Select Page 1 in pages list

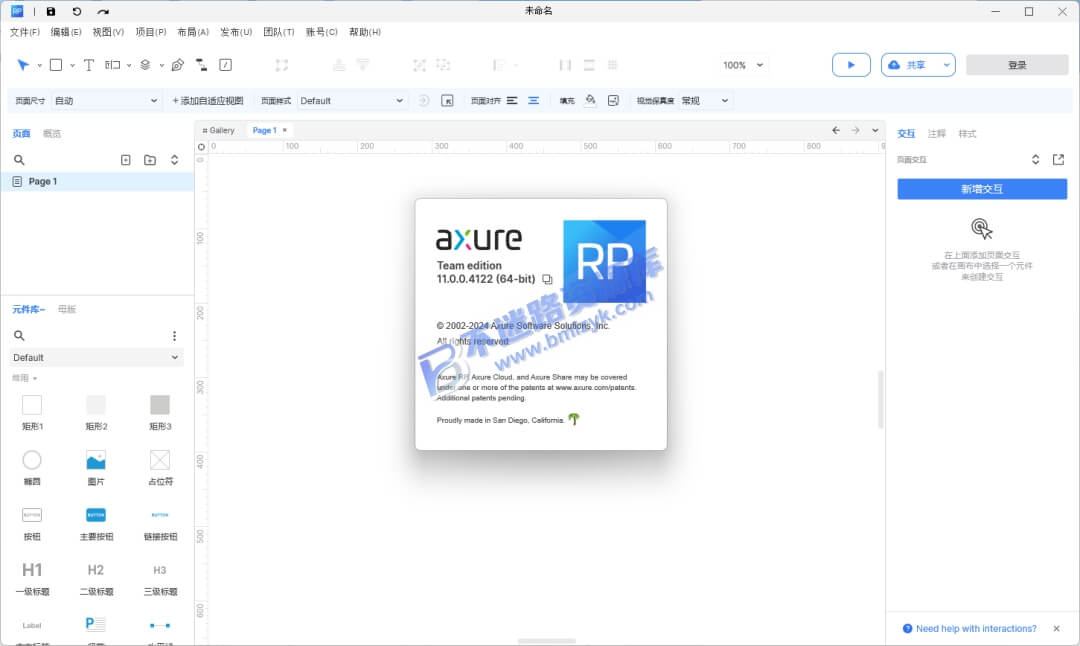[x=97, y=181]
